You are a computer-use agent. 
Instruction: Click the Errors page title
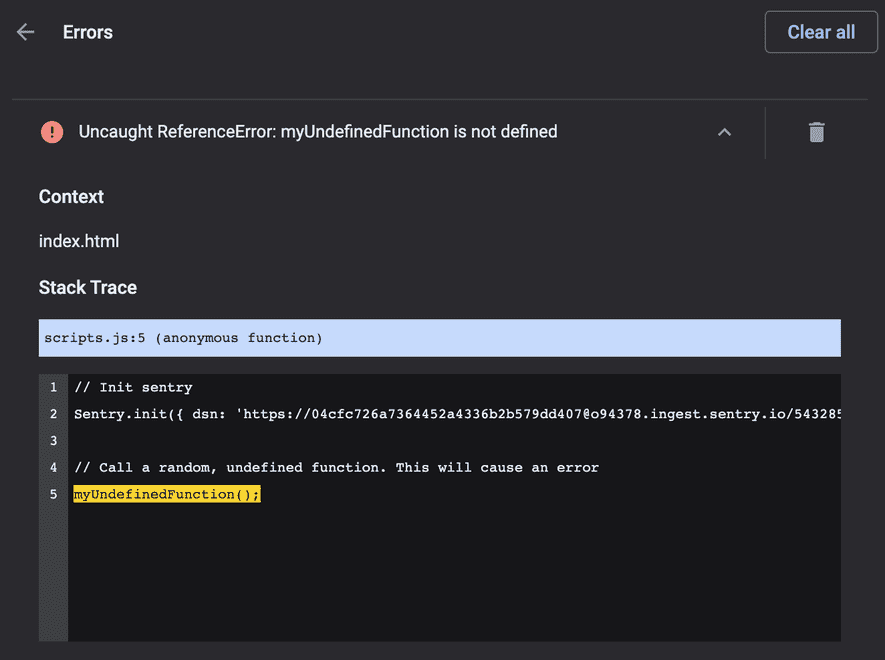pyautogui.click(x=87, y=32)
